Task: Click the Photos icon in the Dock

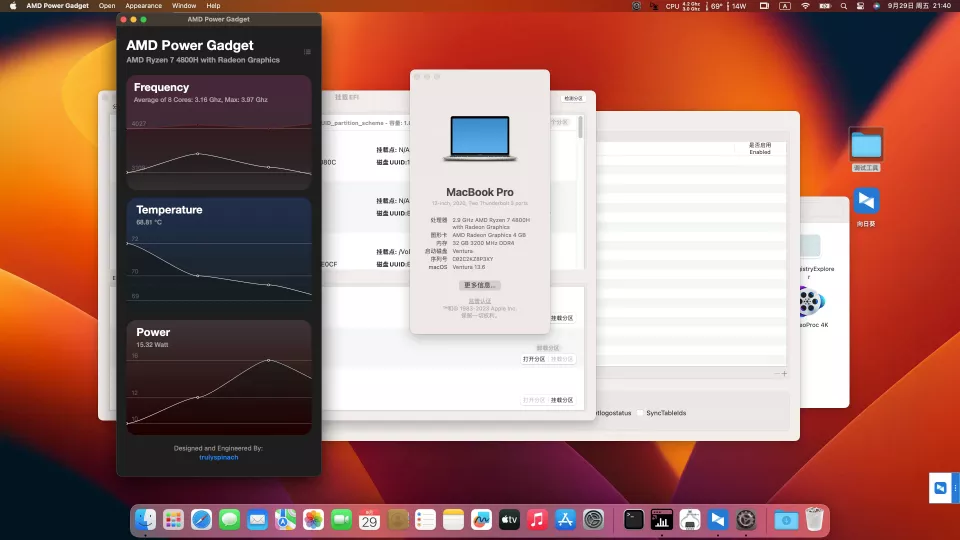Action: point(313,520)
